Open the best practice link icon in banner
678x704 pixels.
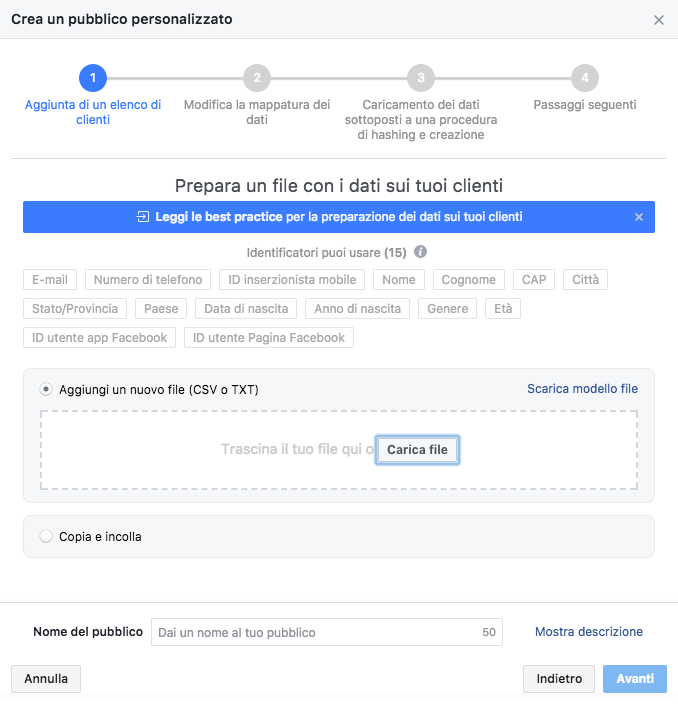[143, 217]
